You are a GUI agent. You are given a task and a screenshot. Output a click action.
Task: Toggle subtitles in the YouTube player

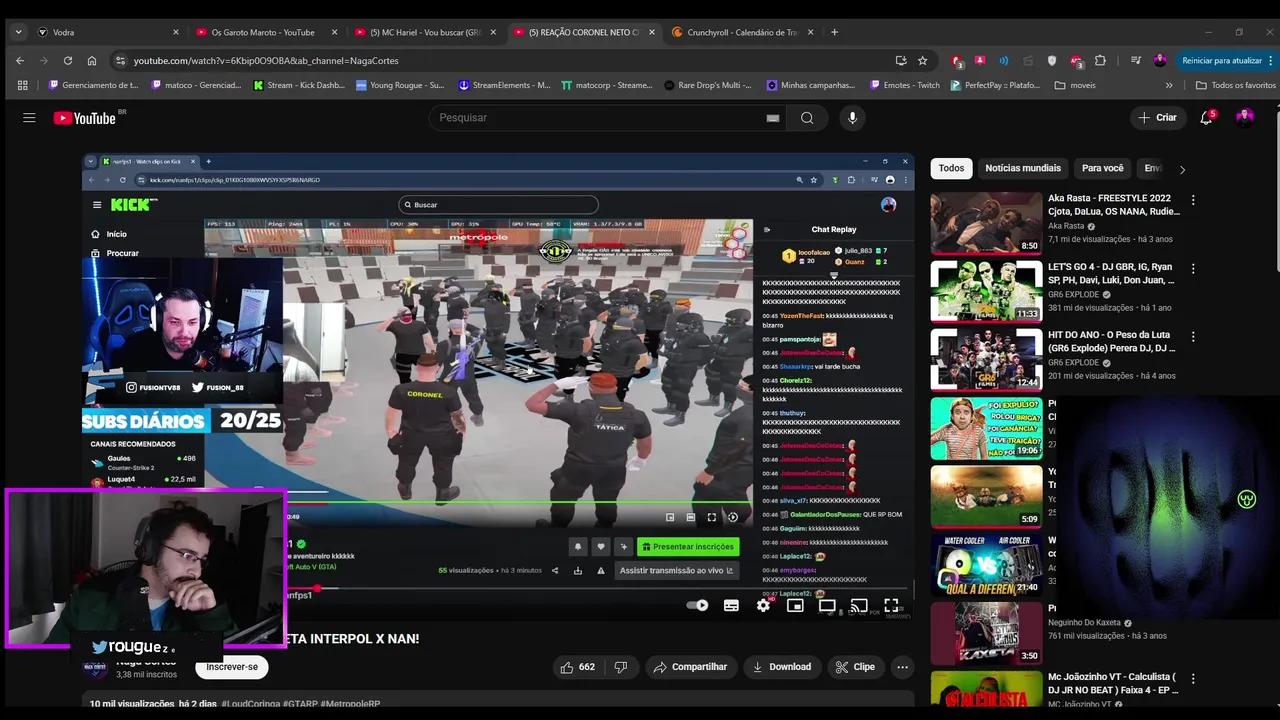(x=731, y=605)
